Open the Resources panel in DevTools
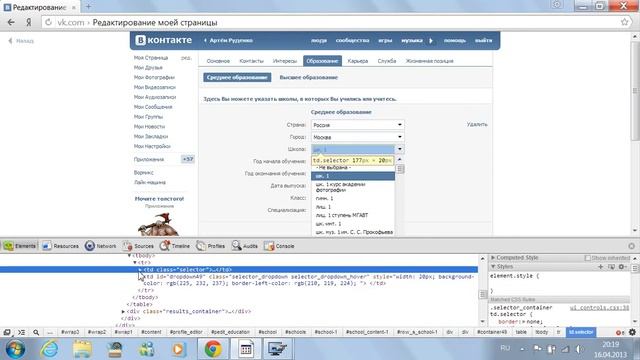640x360 pixels. click(x=60, y=246)
